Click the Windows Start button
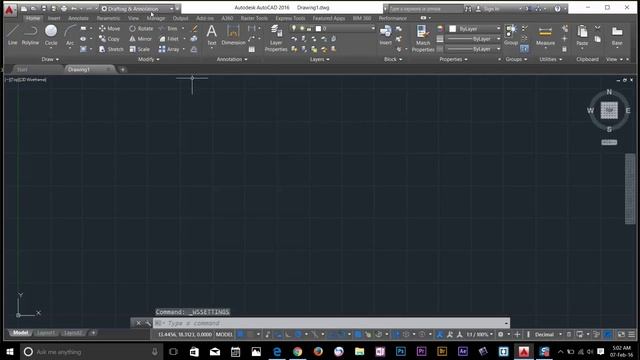This screenshot has width=640, height=360. pyautogui.click(x=10, y=351)
